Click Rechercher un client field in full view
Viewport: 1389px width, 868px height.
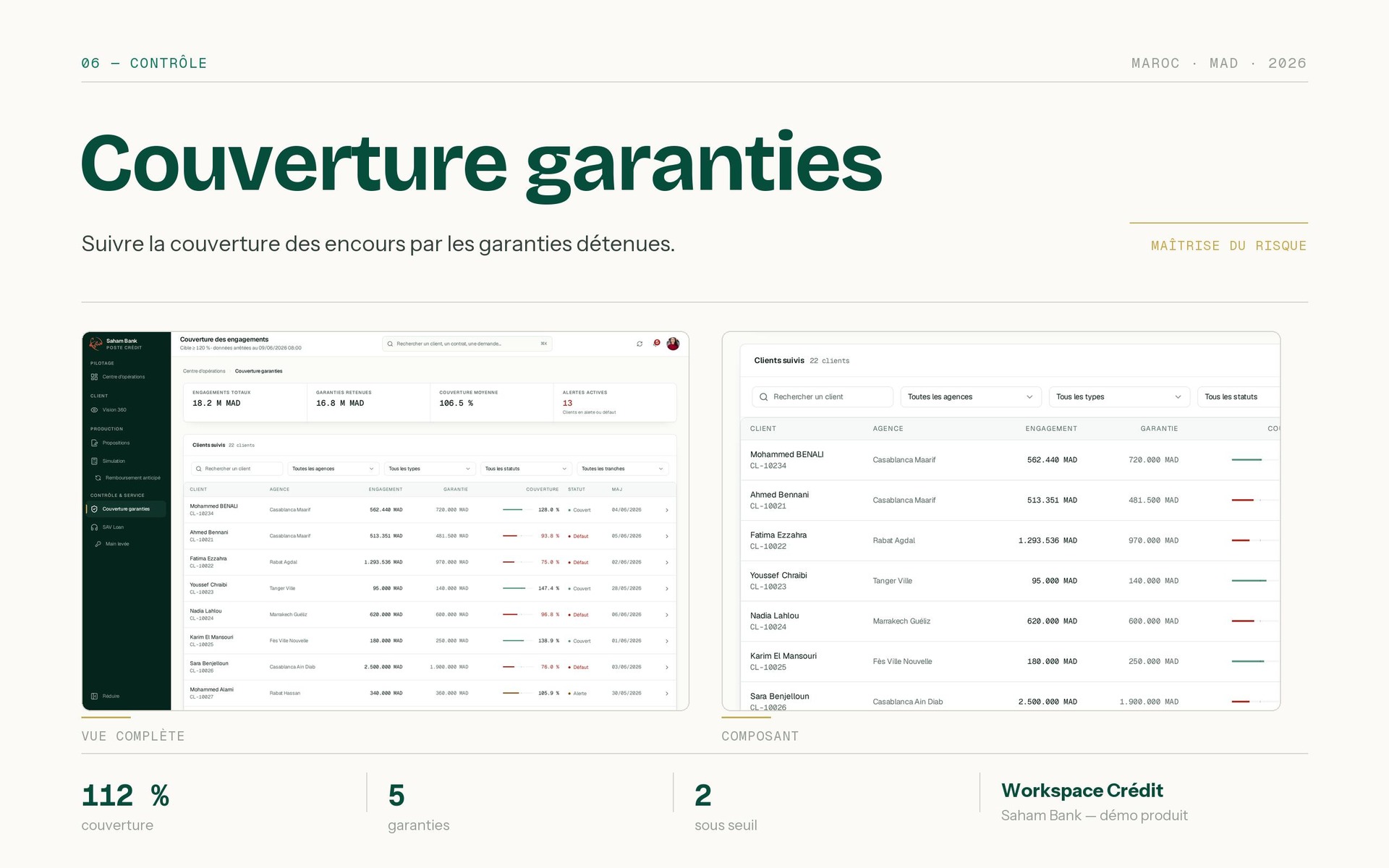[x=237, y=469]
